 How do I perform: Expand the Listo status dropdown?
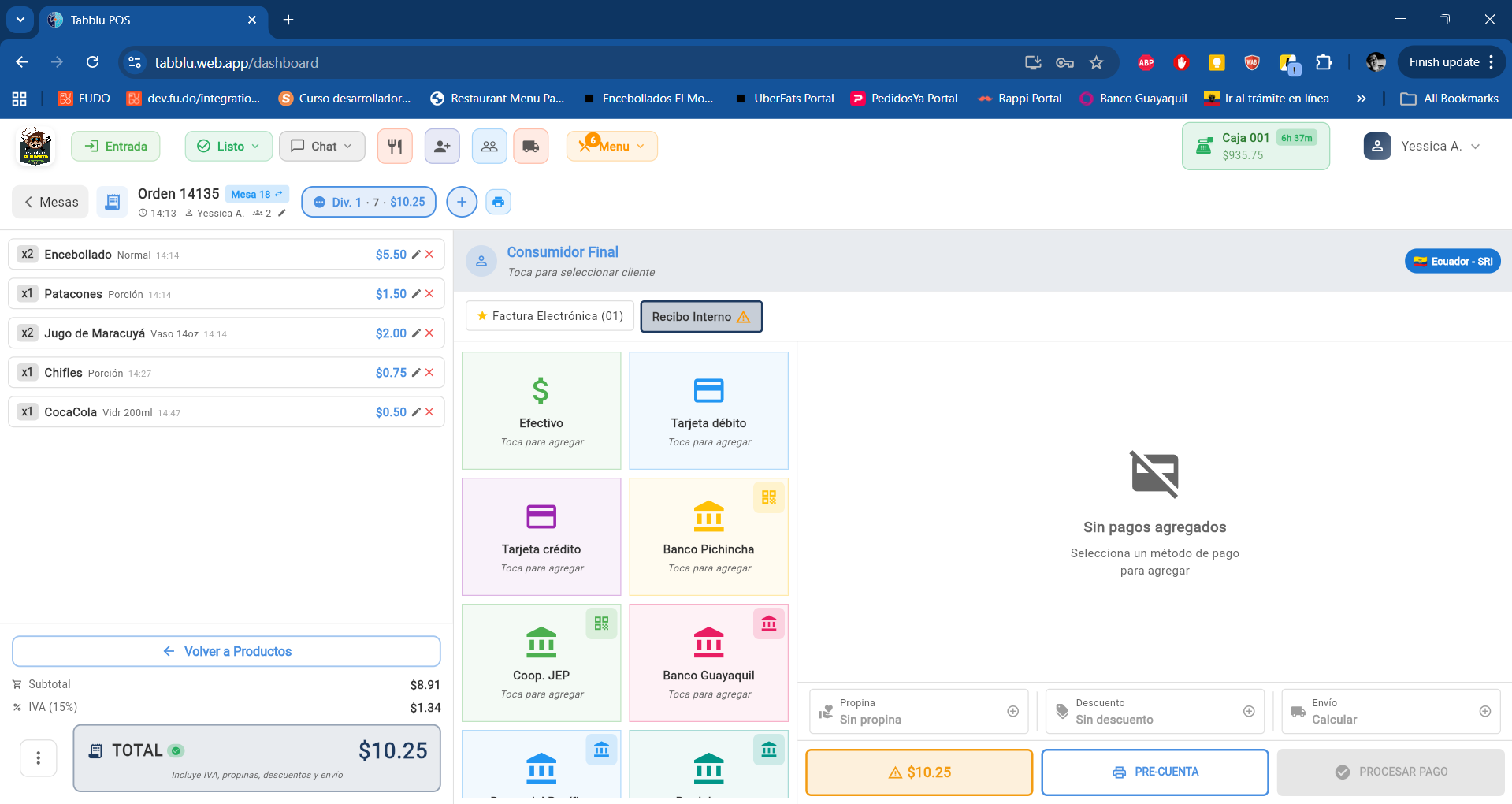pyautogui.click(x=228, y=147)
